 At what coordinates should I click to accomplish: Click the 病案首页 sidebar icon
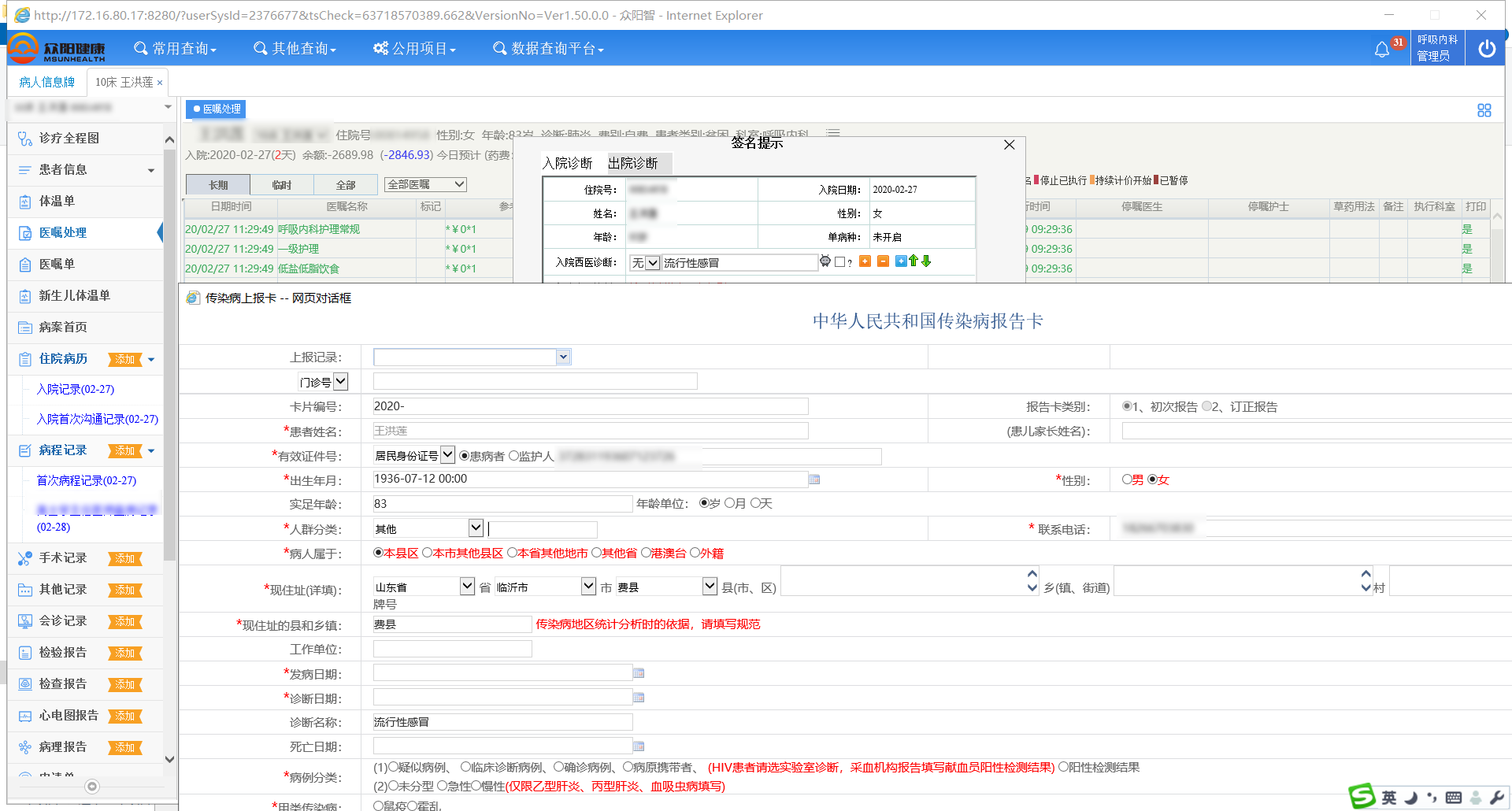pyautogui.click(x=24, y=328)
